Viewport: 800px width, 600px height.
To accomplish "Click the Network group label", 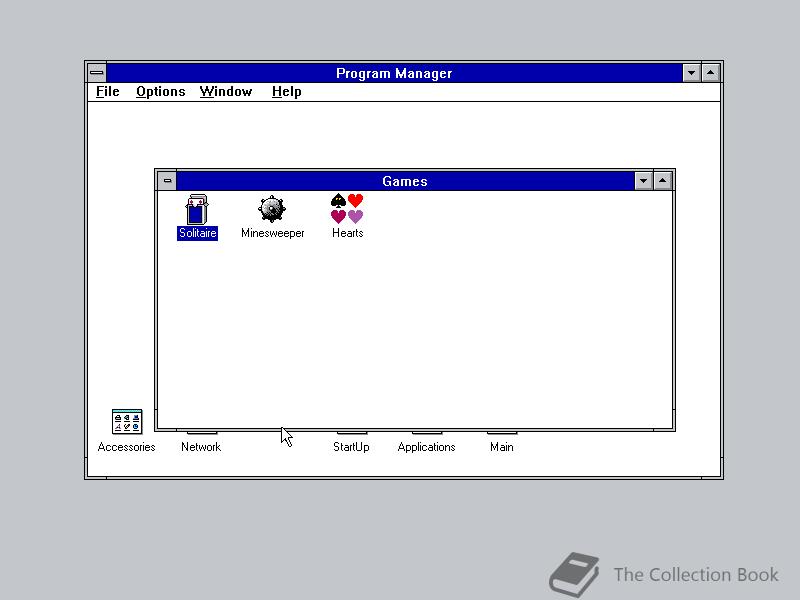I will tap(201, 447).
